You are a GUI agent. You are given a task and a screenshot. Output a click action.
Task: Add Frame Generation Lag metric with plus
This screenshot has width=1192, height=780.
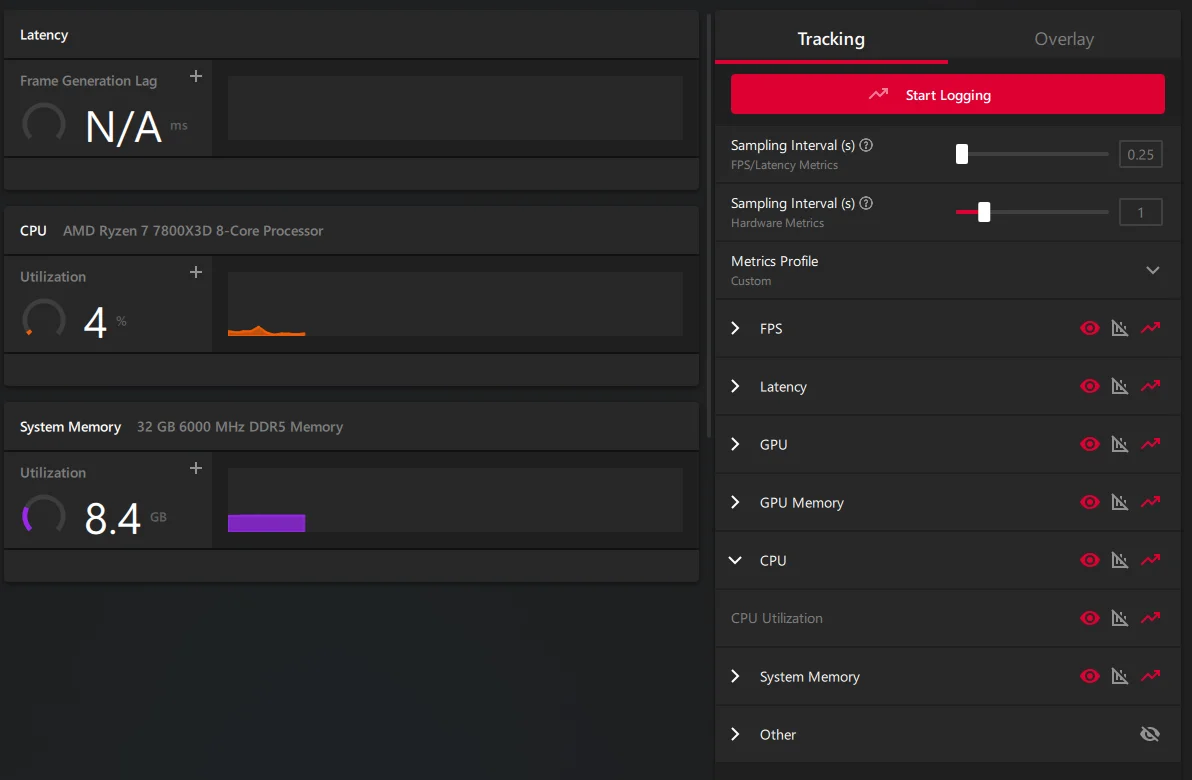click(x=195, y=76)
